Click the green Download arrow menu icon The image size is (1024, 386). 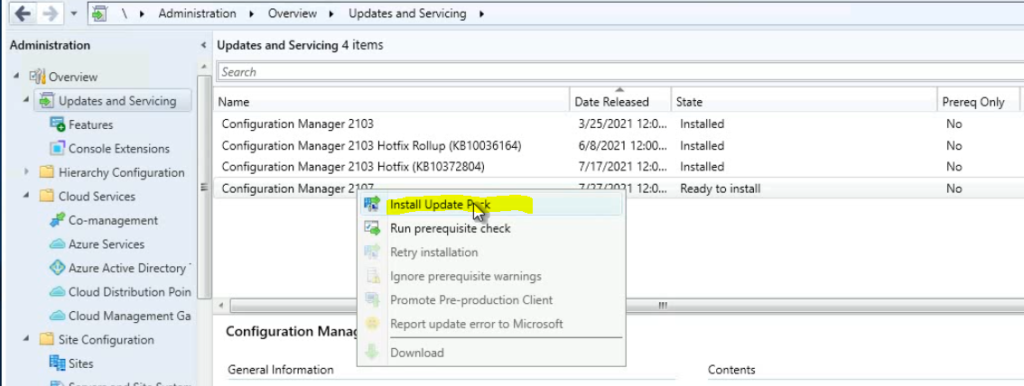click(x=372, y=352)
